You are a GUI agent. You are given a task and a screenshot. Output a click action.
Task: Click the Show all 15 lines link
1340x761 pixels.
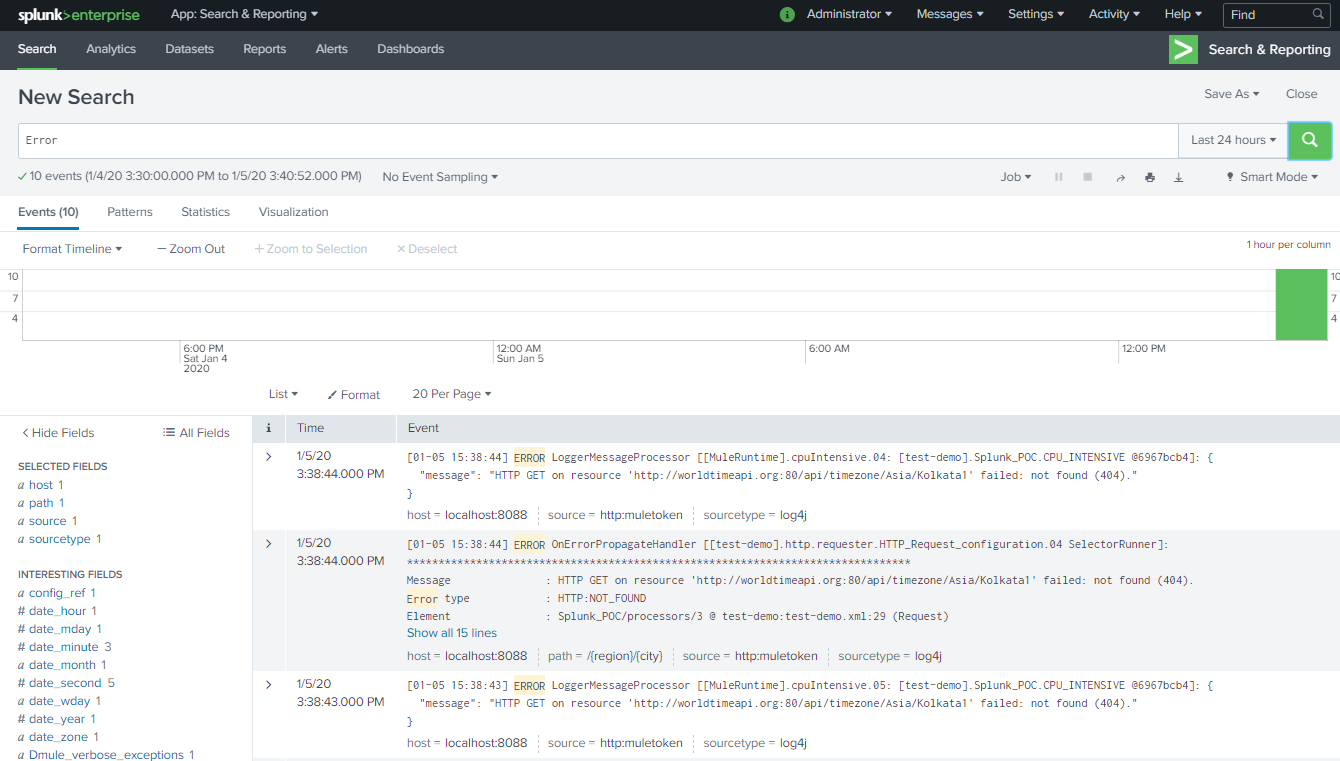pyautogui.click(x=451, y=633)
